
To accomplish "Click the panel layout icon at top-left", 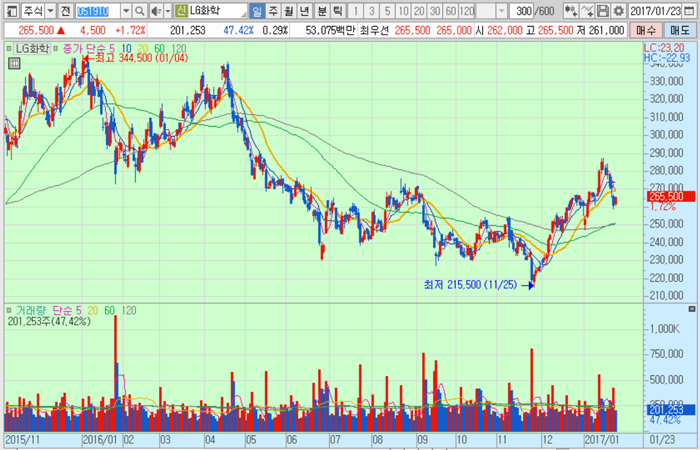I will pos(9,10).
